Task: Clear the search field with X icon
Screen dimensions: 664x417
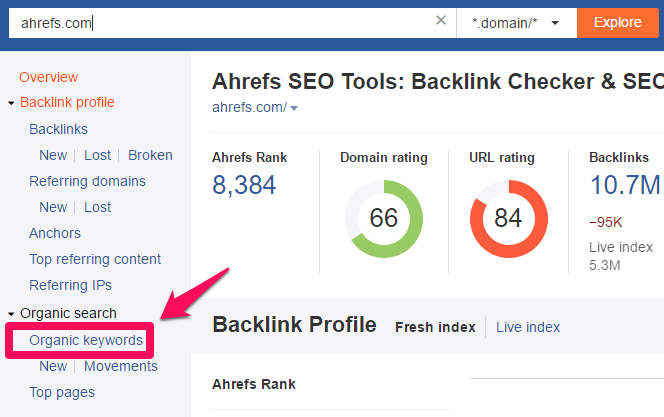Action: [441, 20]
